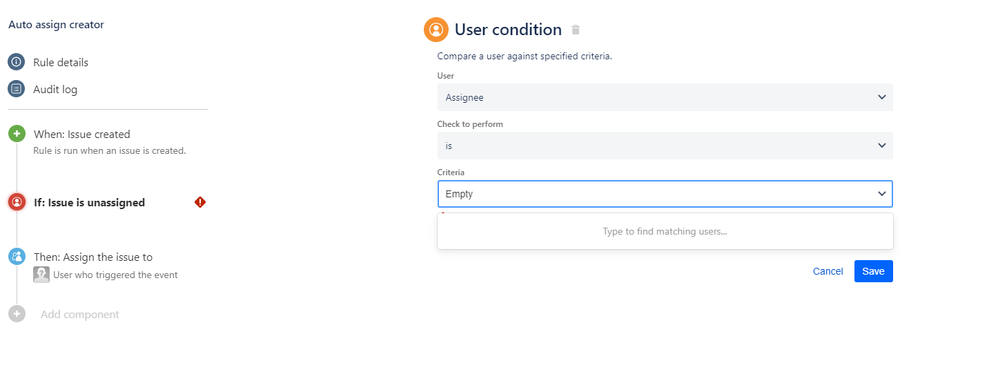Open the User dropdown set to Assignee

point(665,97)
